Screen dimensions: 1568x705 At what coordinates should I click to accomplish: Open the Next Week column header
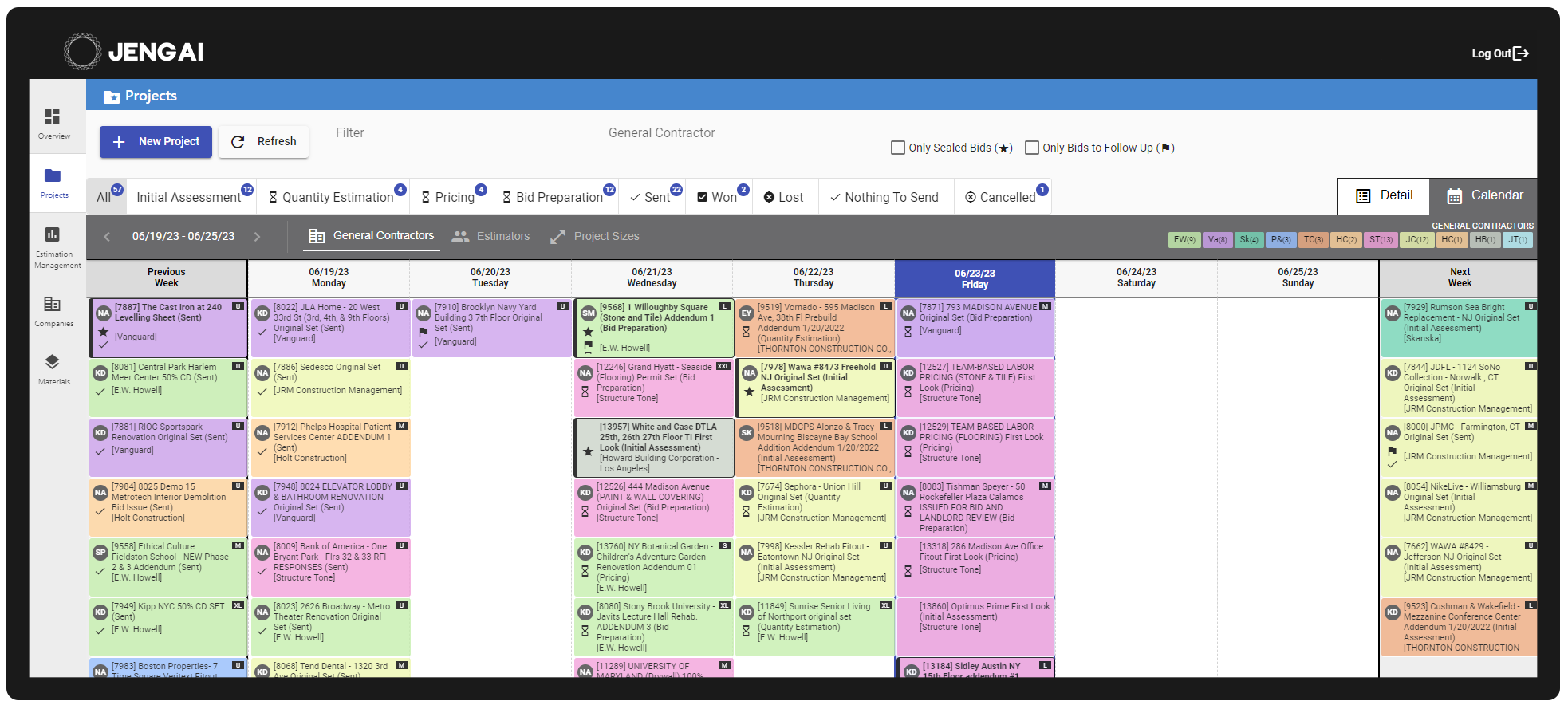(x=1460, y=278)
